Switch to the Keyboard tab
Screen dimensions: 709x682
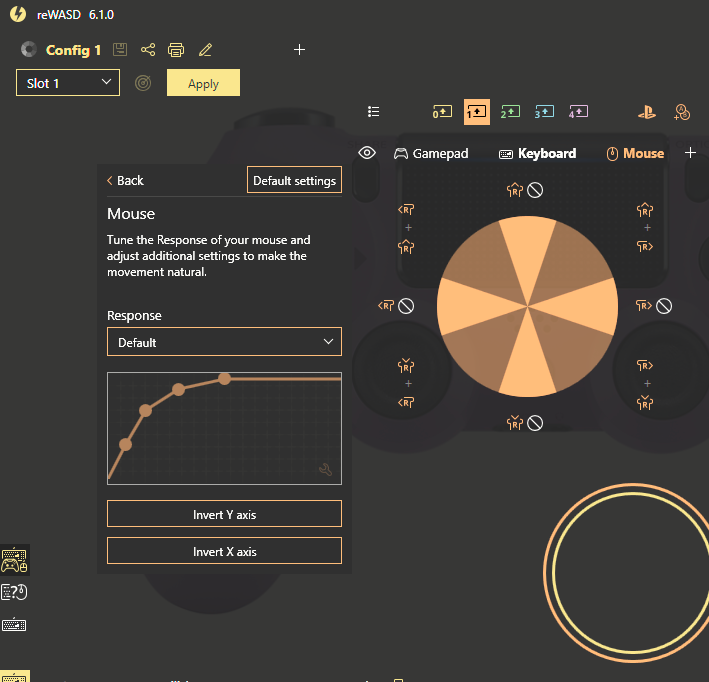[537, 153]
